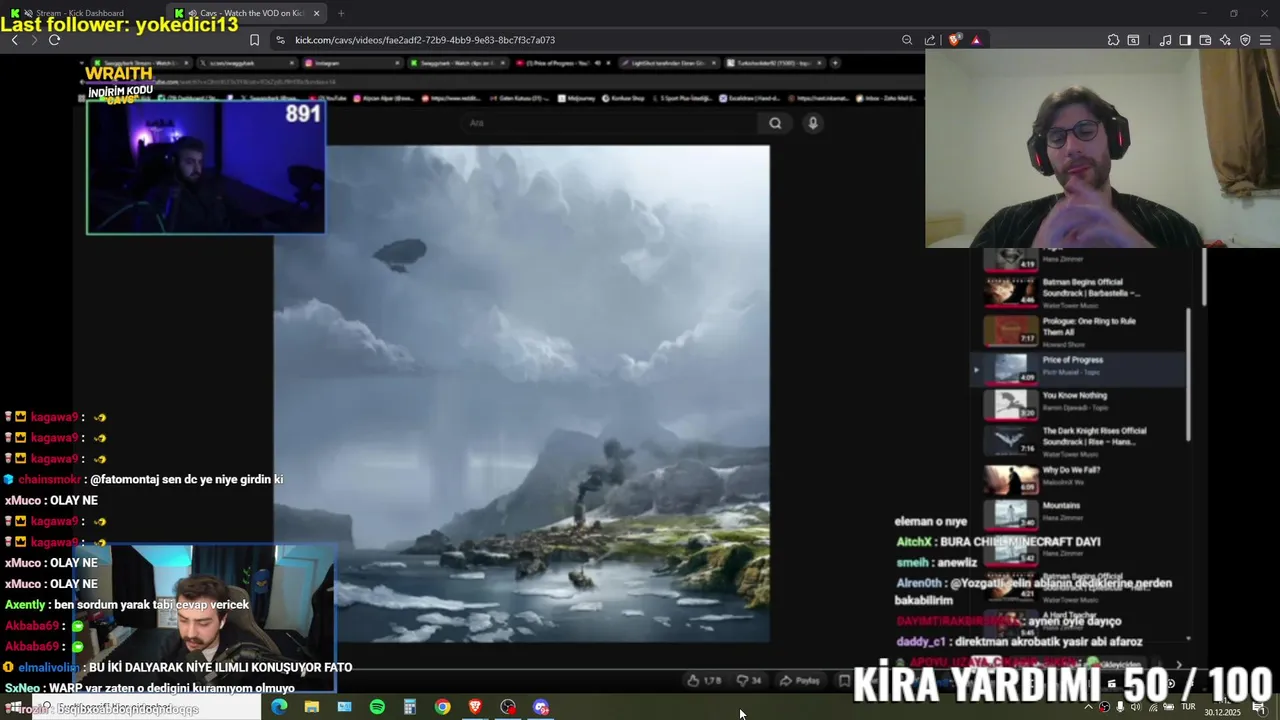This screenshot has height=720, width=1280.
Task: Click AitchX username in the right chat
Action: tap(914, 541)
